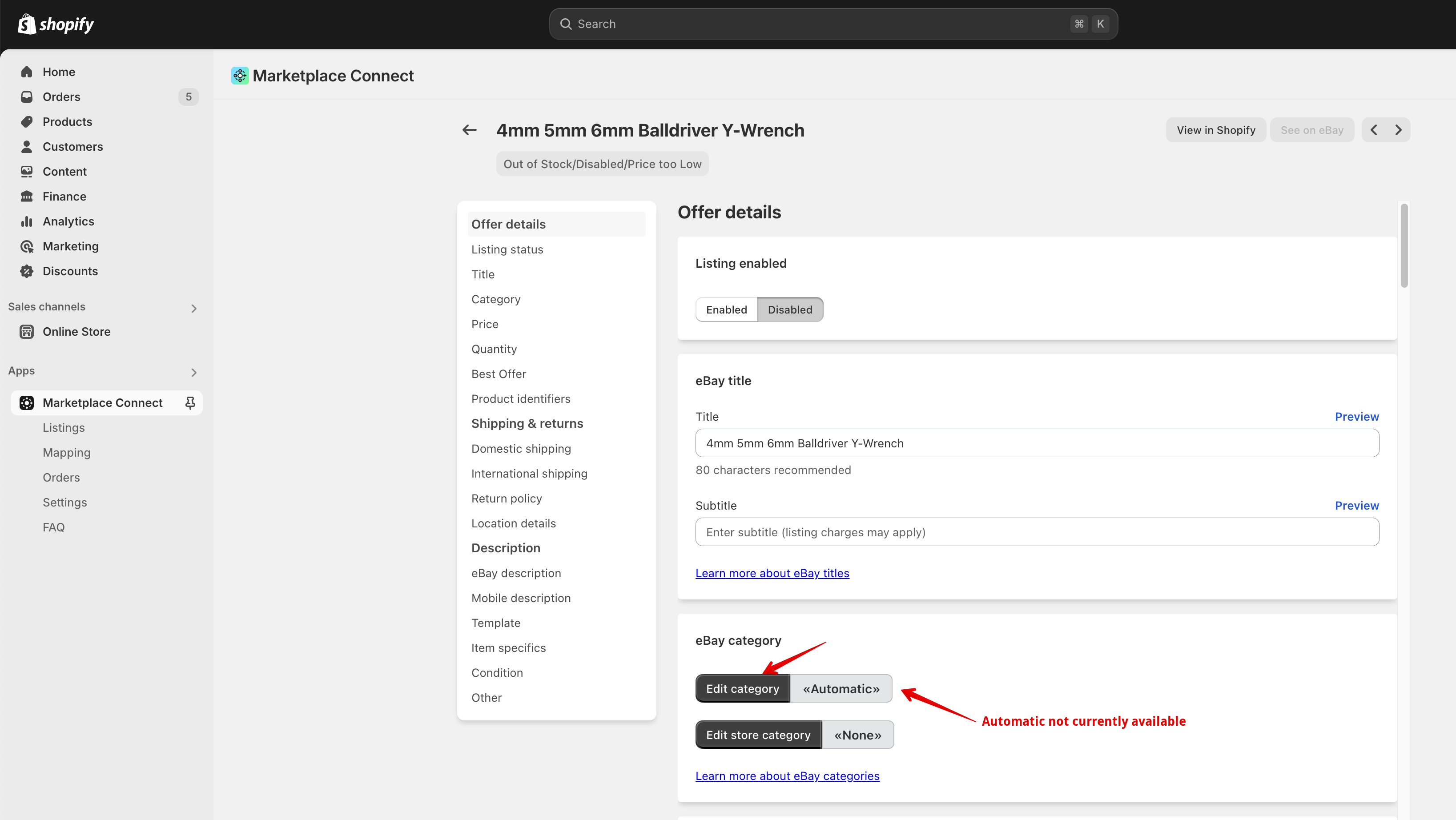Click the Finance bank icon
The image size is (1456, 820).
coord(27,196)
